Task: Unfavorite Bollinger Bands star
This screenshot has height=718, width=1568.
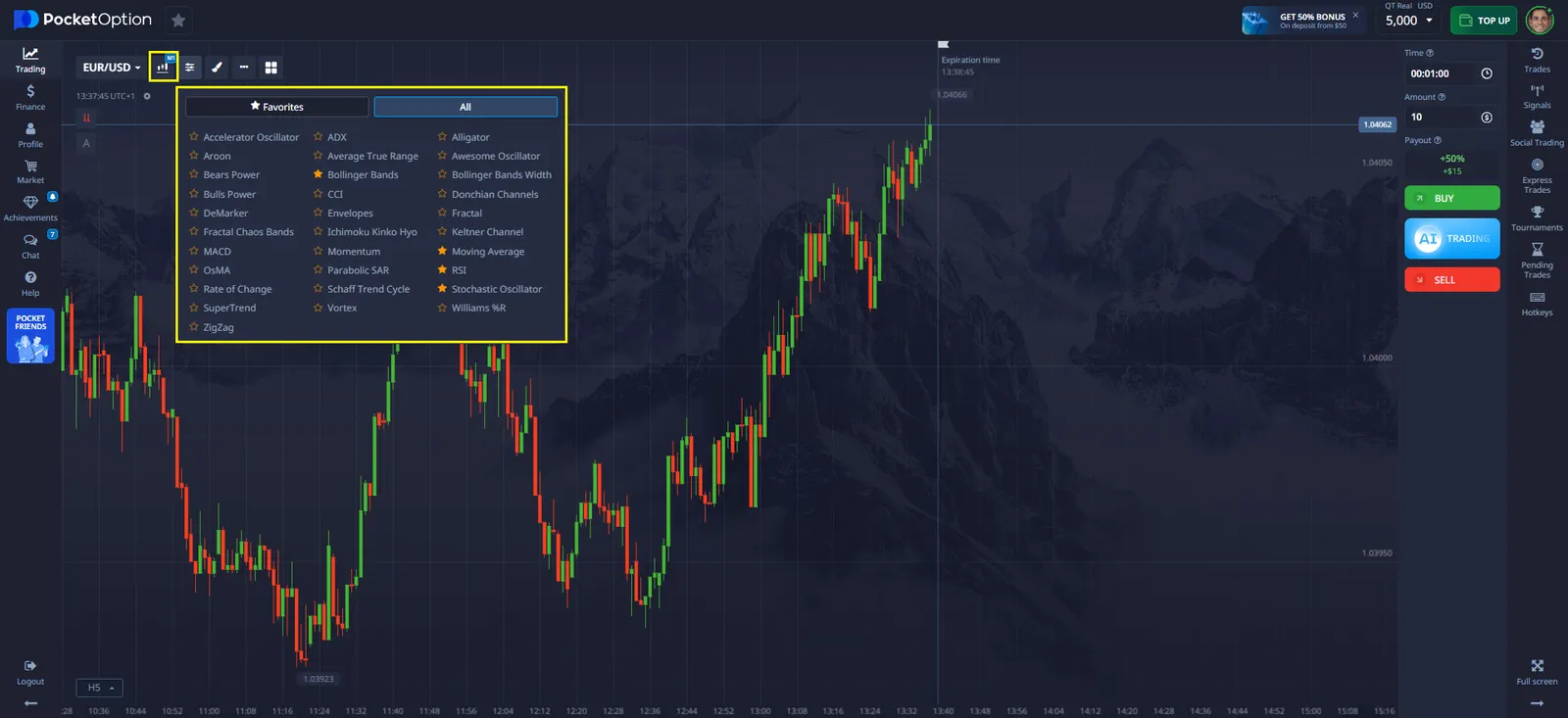Action: (318, 174)
